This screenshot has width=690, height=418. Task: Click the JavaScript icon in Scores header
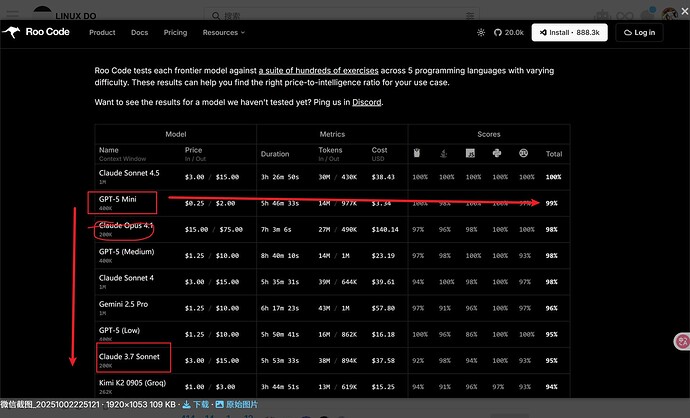pyautogui.click(x=470, y=153)
